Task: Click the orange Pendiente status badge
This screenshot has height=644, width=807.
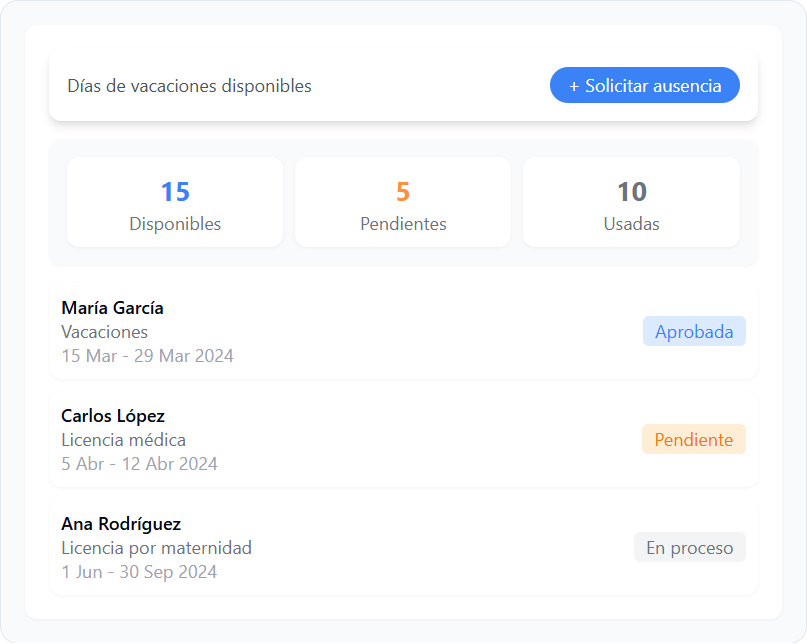Action: point(693,440)
